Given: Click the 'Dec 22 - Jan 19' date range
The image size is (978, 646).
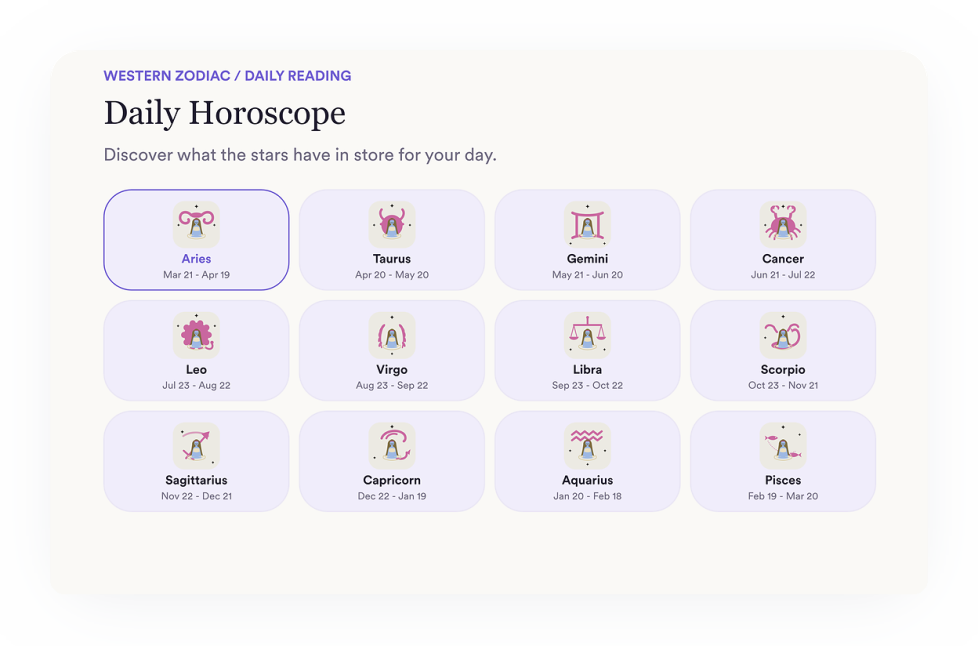Looking at the screenshot, I should (392, 496).
